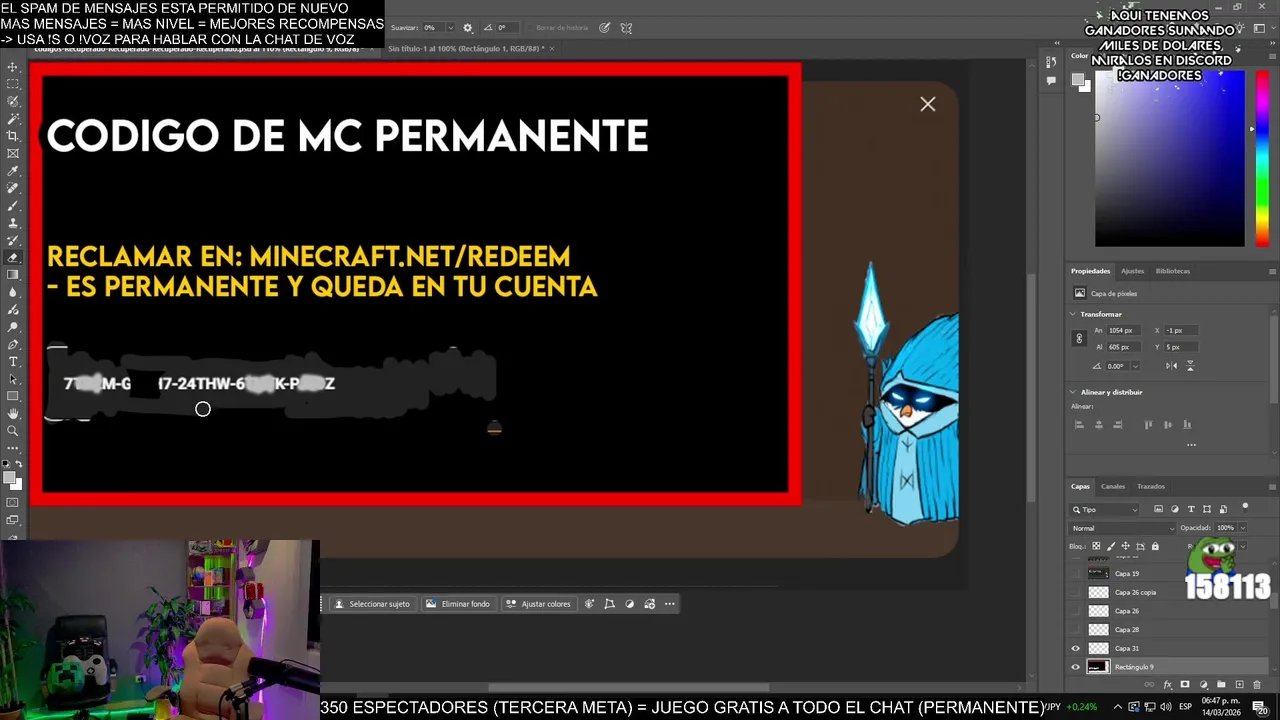Show the Capa 26 copia layer

pyautogui.click(x=1076, y=592)
